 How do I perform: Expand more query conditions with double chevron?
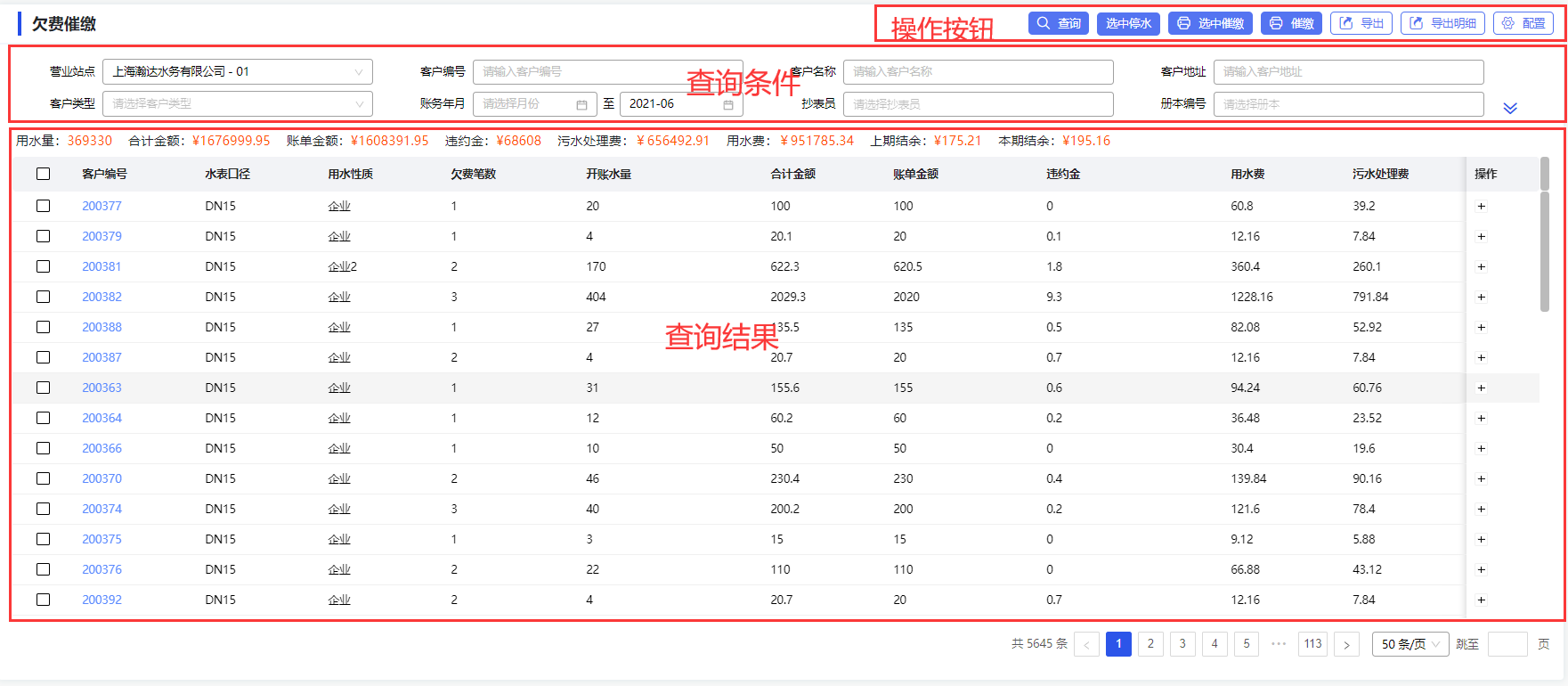[x=1510, y=108]
